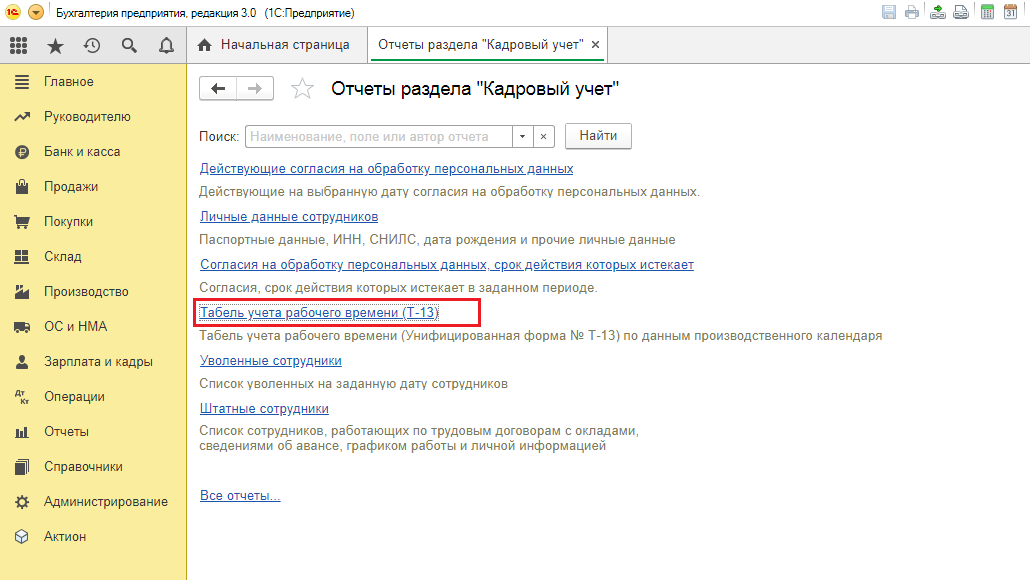Click the upload arrow icon in title bar
The image size is (1030, 580).
[x=938, y=12]
